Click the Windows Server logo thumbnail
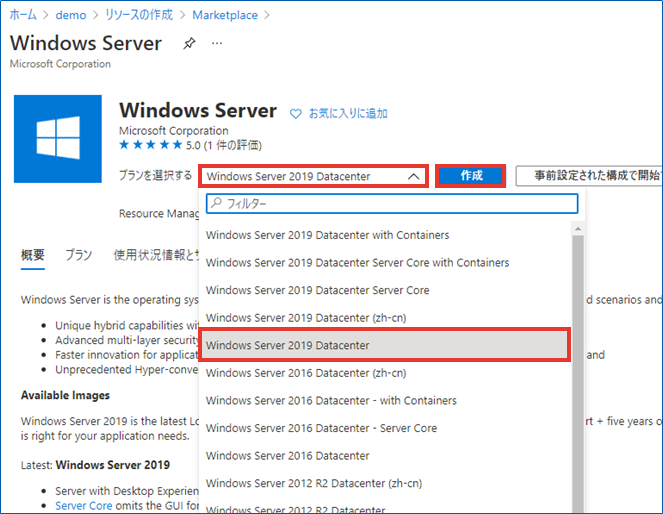 (58, 139)
